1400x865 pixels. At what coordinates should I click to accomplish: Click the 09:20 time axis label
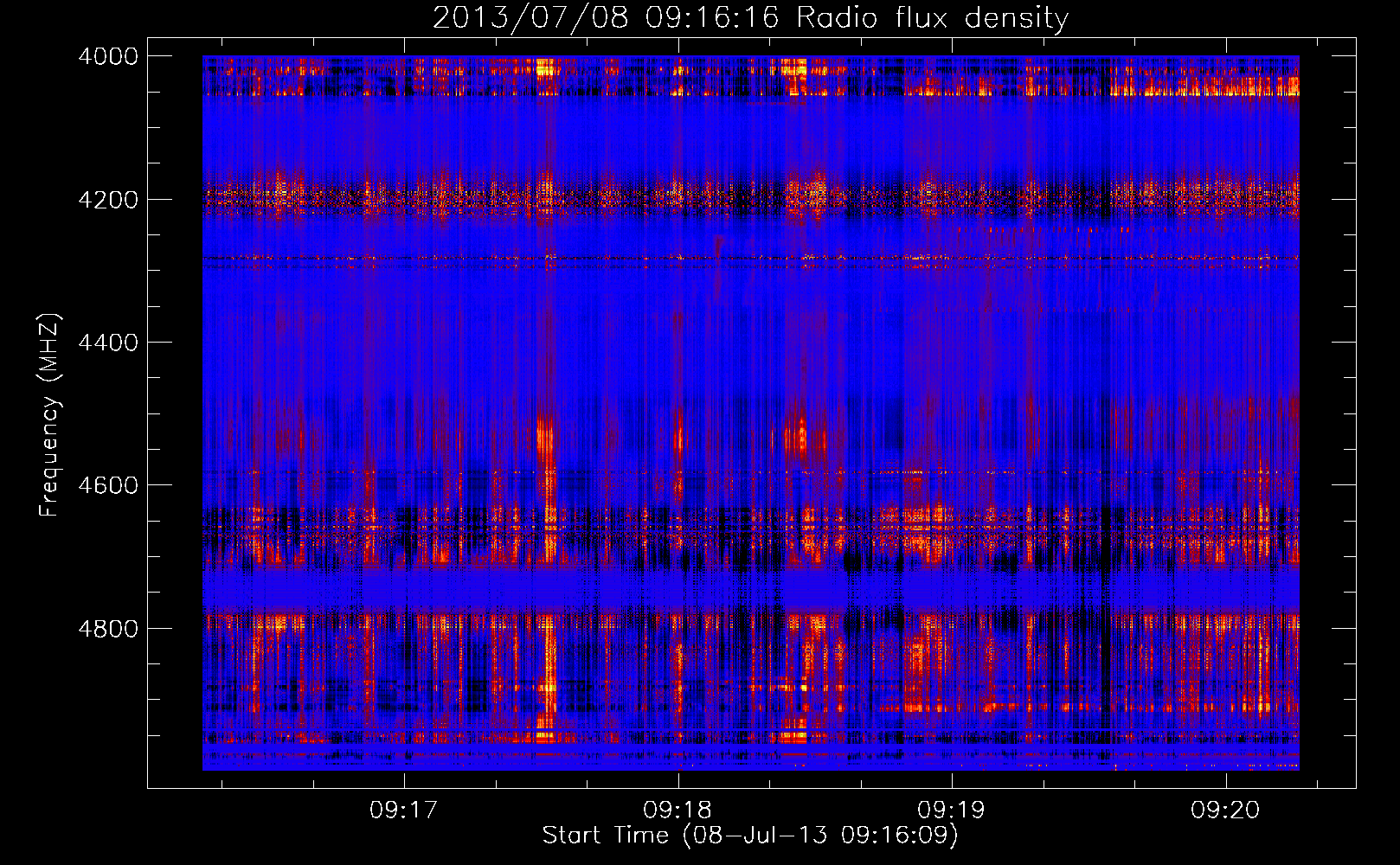click(1225, 811)
